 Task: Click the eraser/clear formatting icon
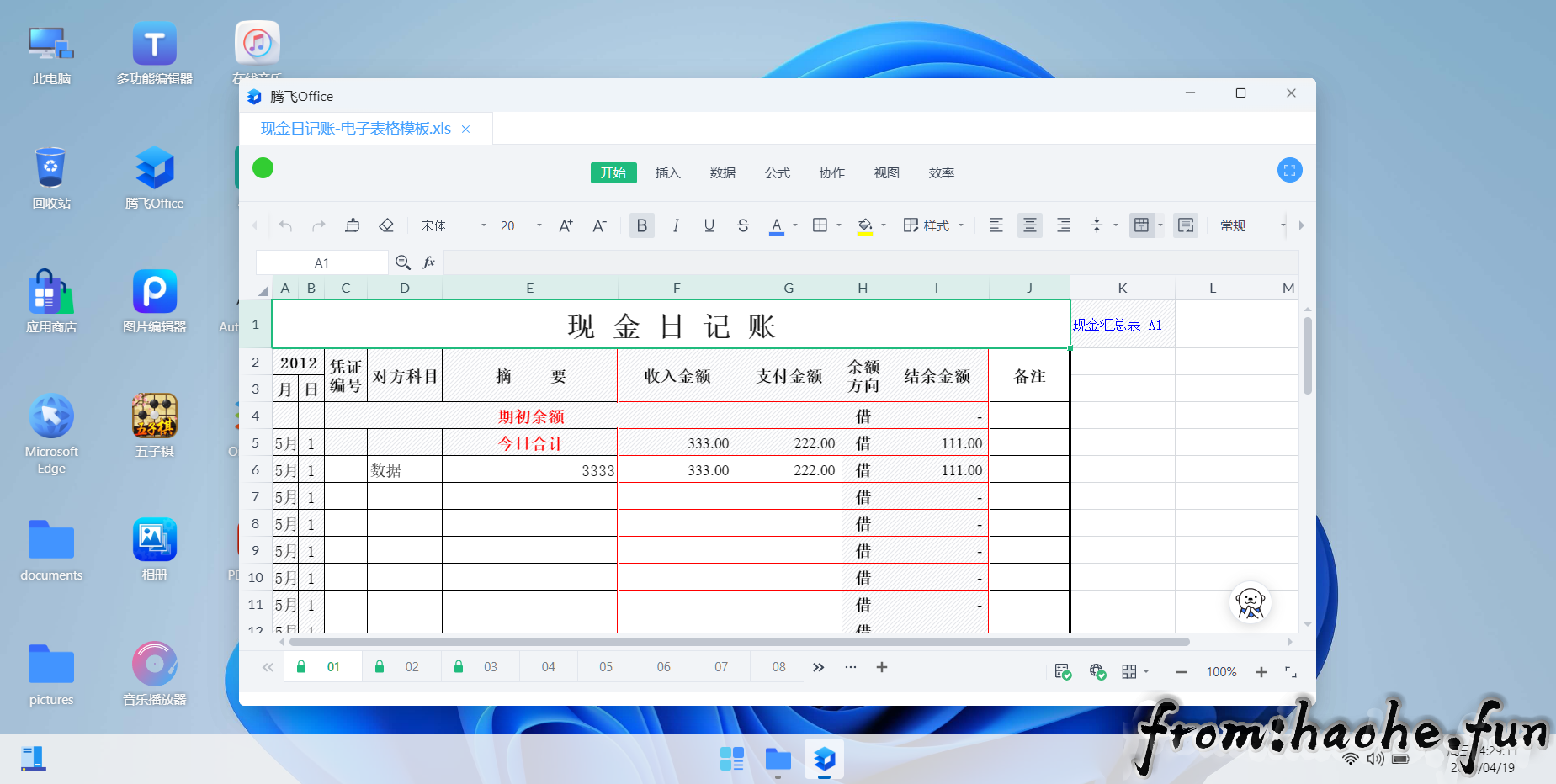click(385, 225)
